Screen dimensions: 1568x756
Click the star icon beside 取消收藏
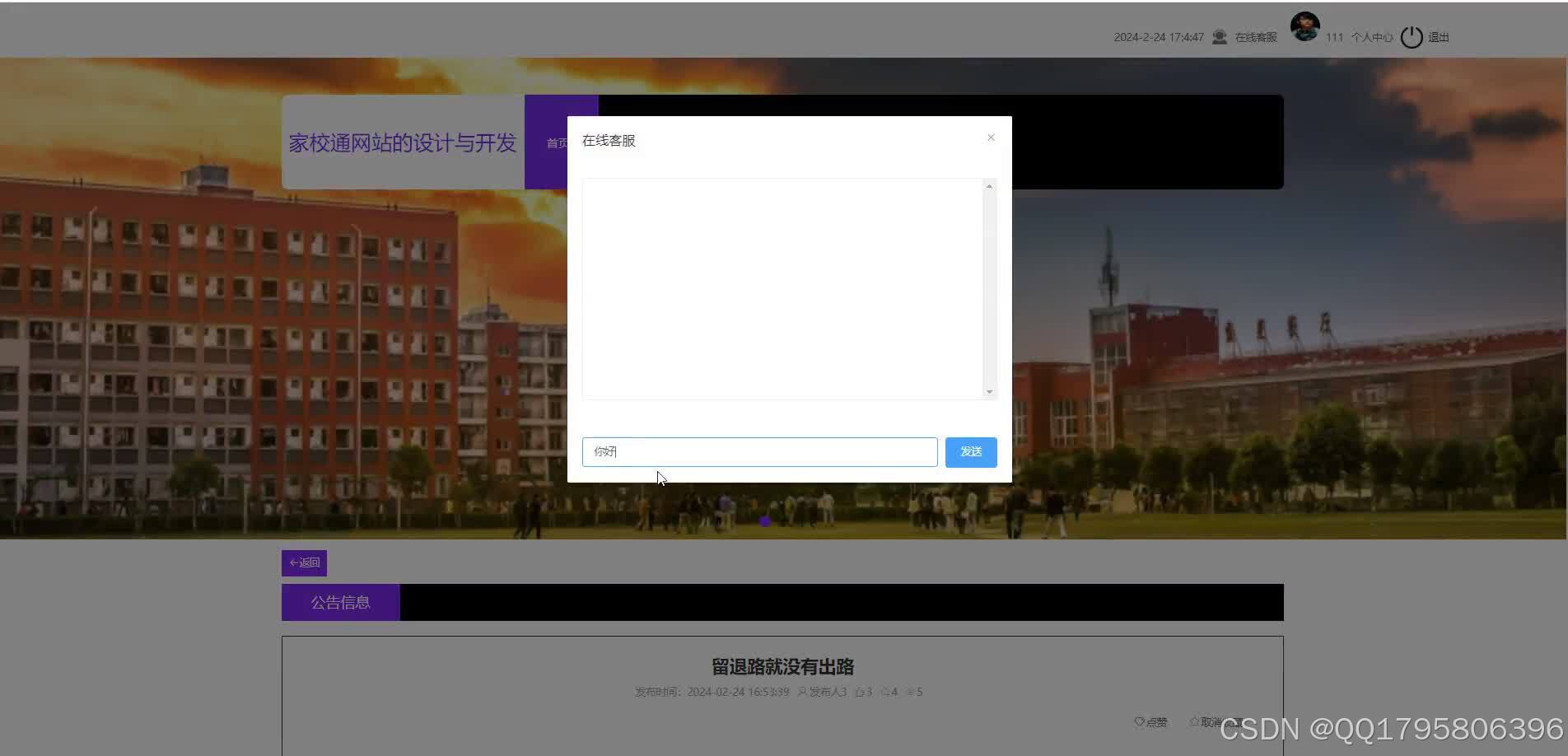(1194, 720)
